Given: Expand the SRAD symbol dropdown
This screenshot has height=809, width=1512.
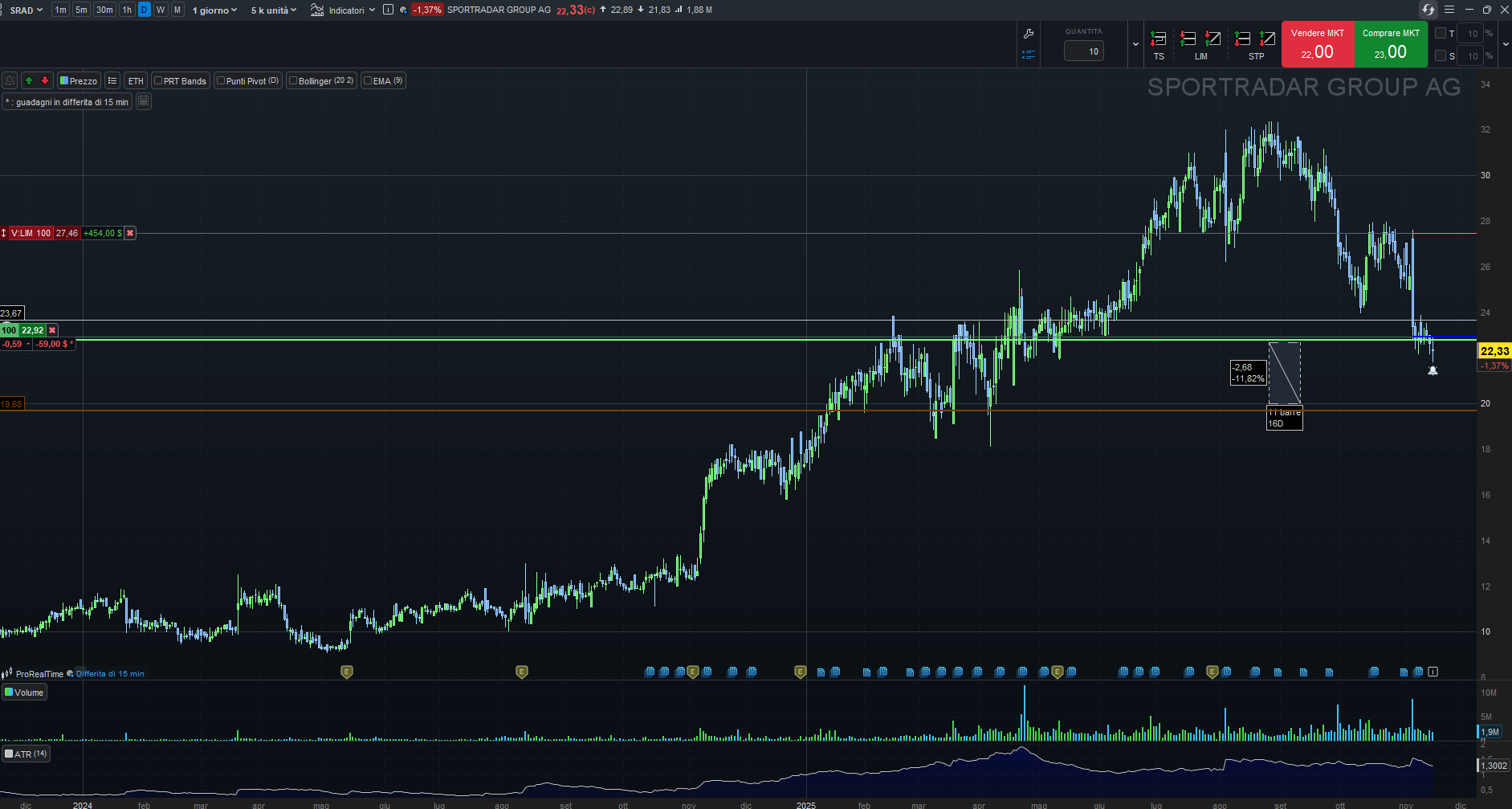Looking at the screenshot, I should tap(26, 10).
